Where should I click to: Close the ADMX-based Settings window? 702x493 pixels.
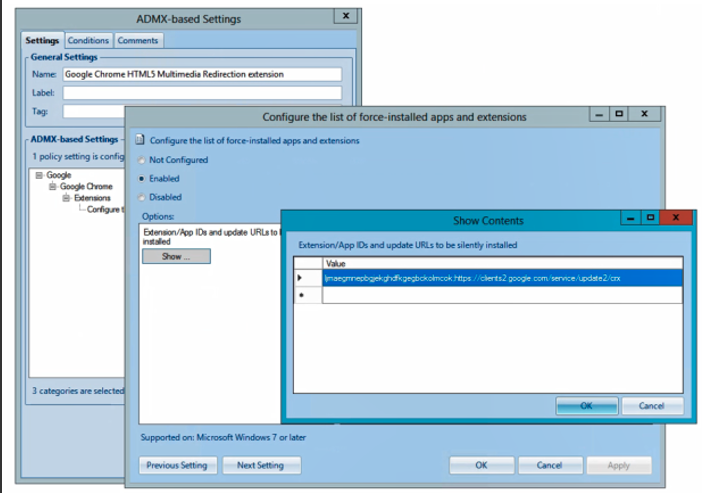[345, 16]
